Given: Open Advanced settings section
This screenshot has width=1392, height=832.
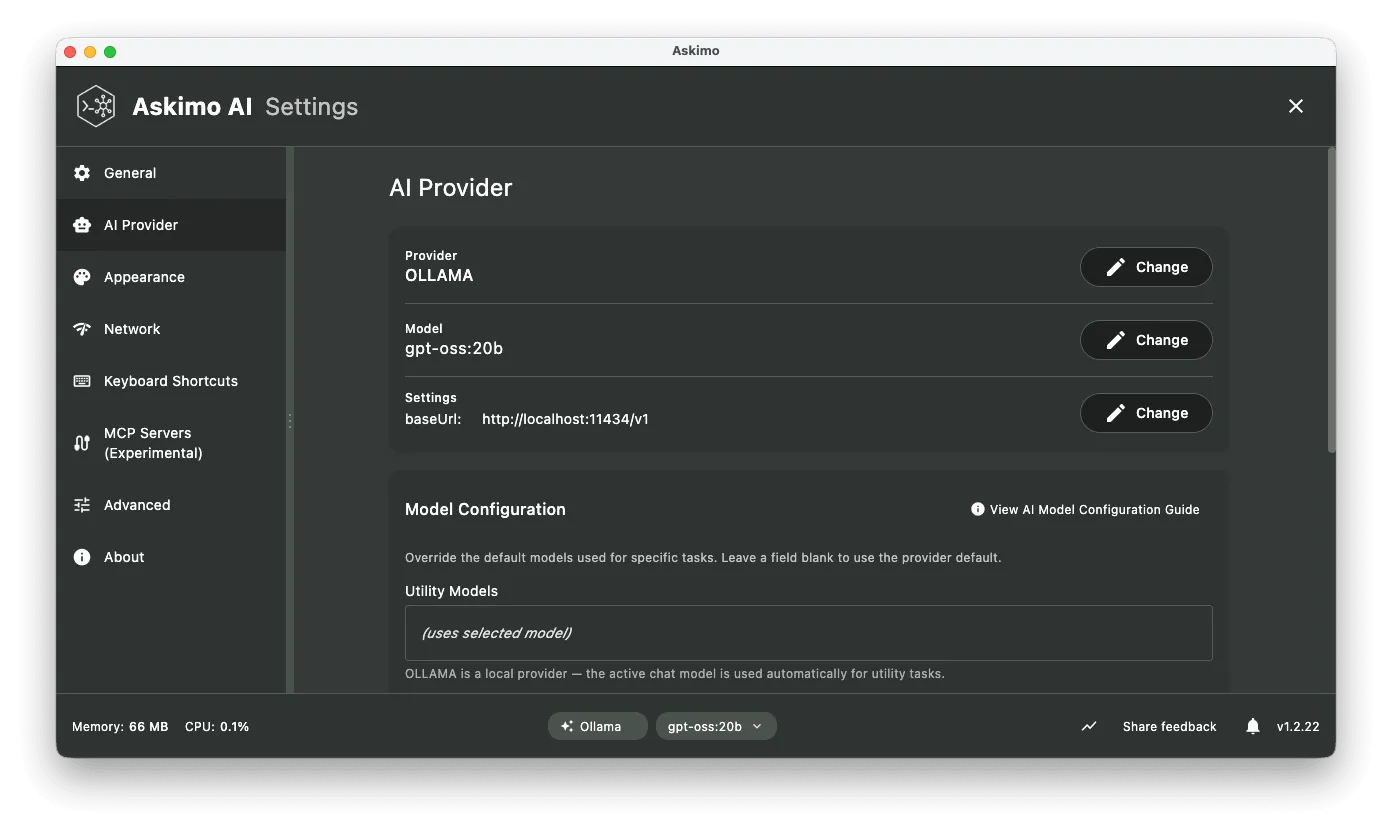Looking at the screenshot, I should (x=171, y=505).
